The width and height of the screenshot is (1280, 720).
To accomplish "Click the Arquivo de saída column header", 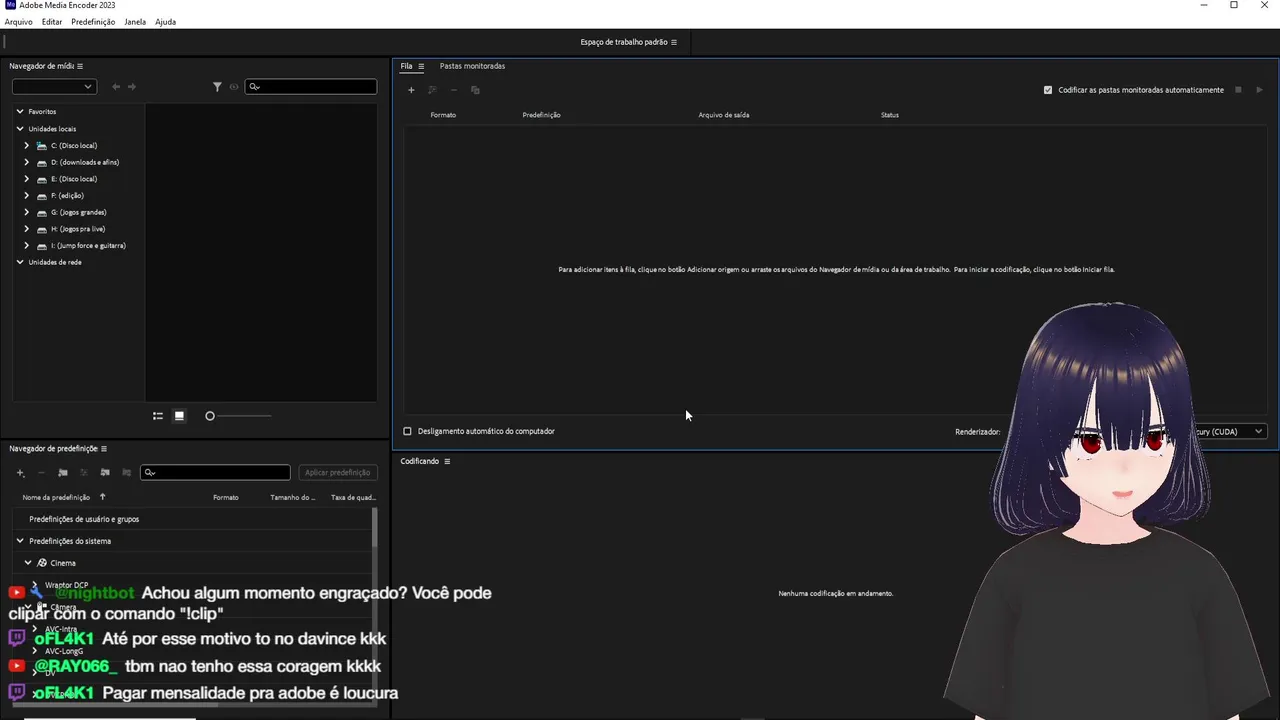I will [724, 115].
